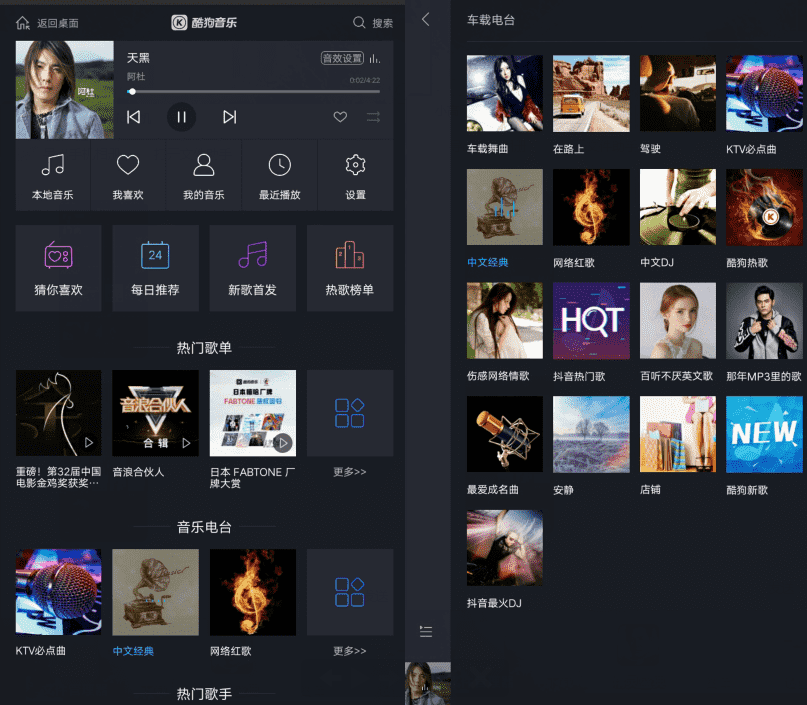Select 中文DJ radio station

click(x=677, y=207)
